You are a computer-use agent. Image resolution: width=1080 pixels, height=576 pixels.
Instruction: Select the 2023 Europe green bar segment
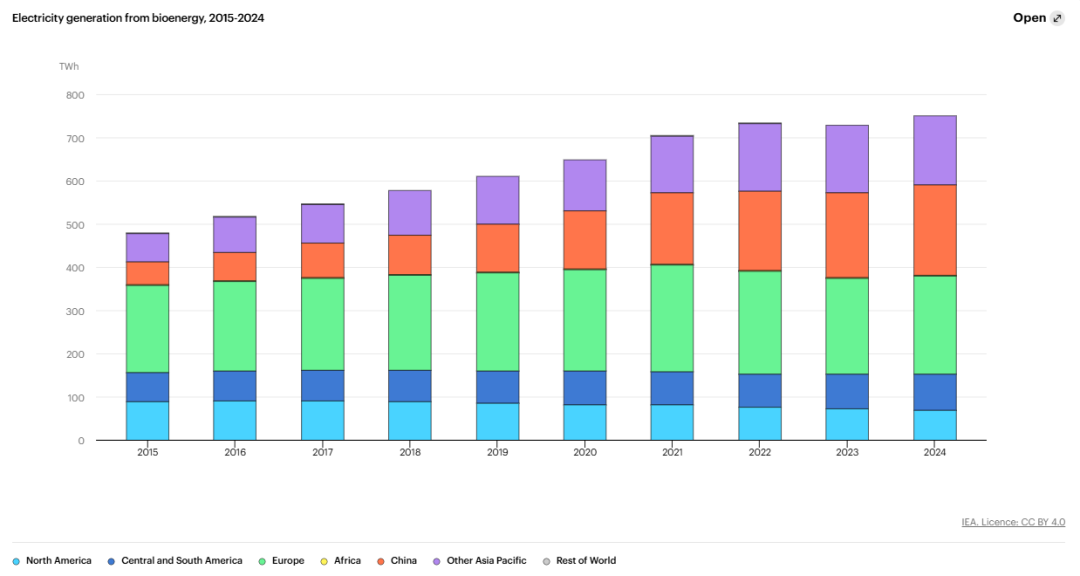[x=847, y=327]
